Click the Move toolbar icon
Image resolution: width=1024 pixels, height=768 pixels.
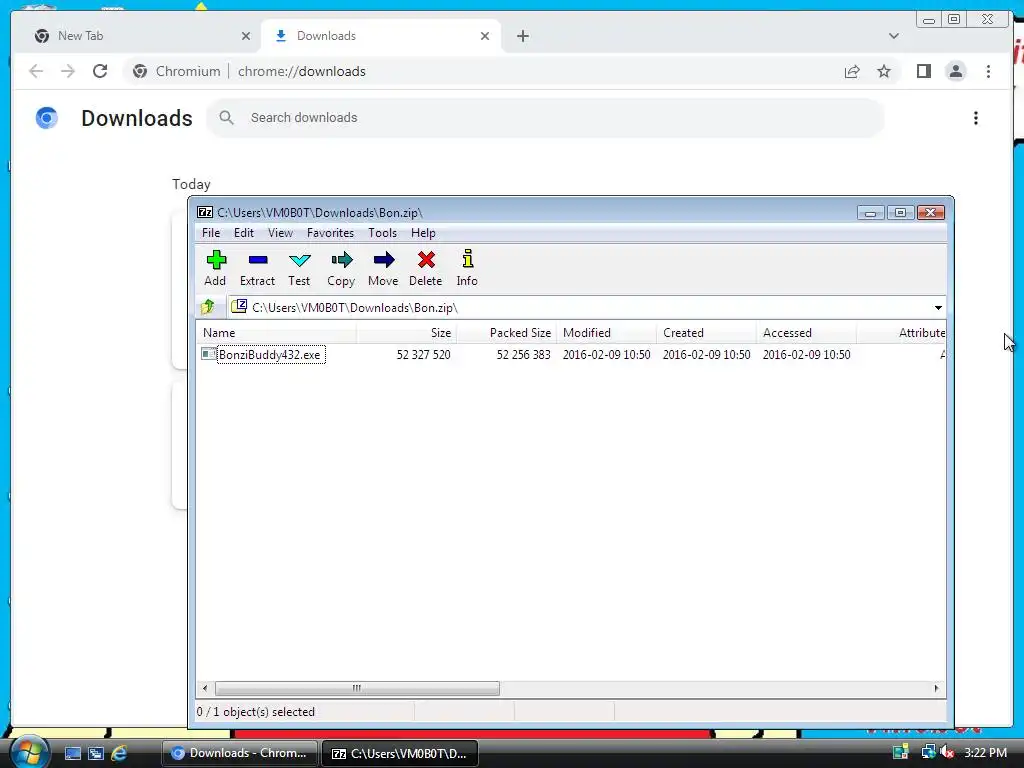[383, 268]
